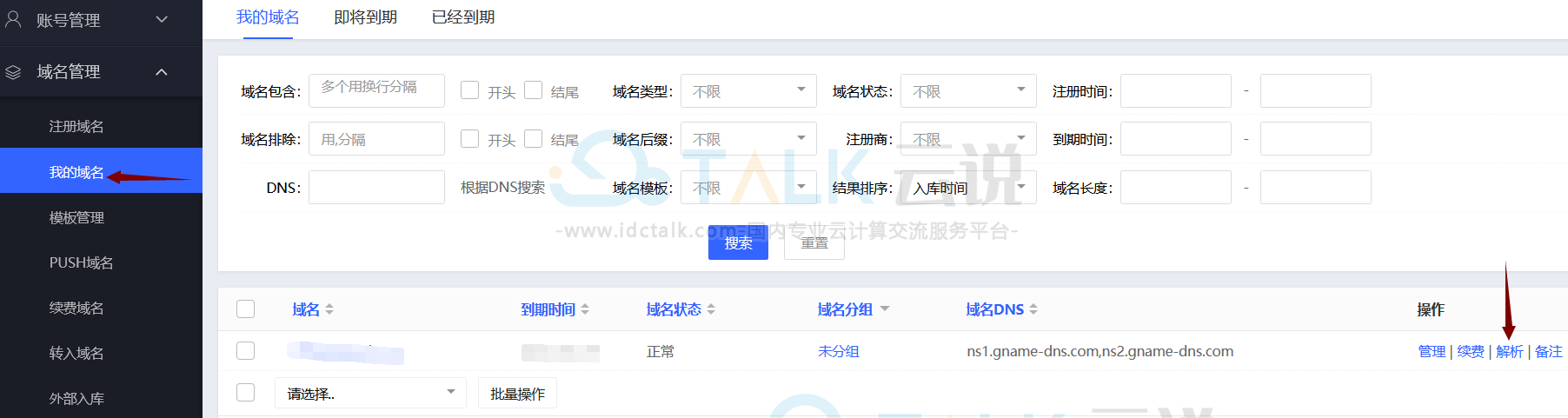This screenshot has height=418, width=1568.
Task: Expand the 账号管理 sidebar menu chevron
Action: point(162,19)
